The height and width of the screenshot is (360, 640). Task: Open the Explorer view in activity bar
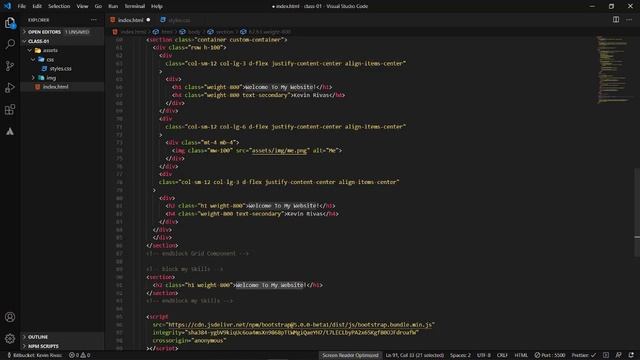tap(10, 23)
